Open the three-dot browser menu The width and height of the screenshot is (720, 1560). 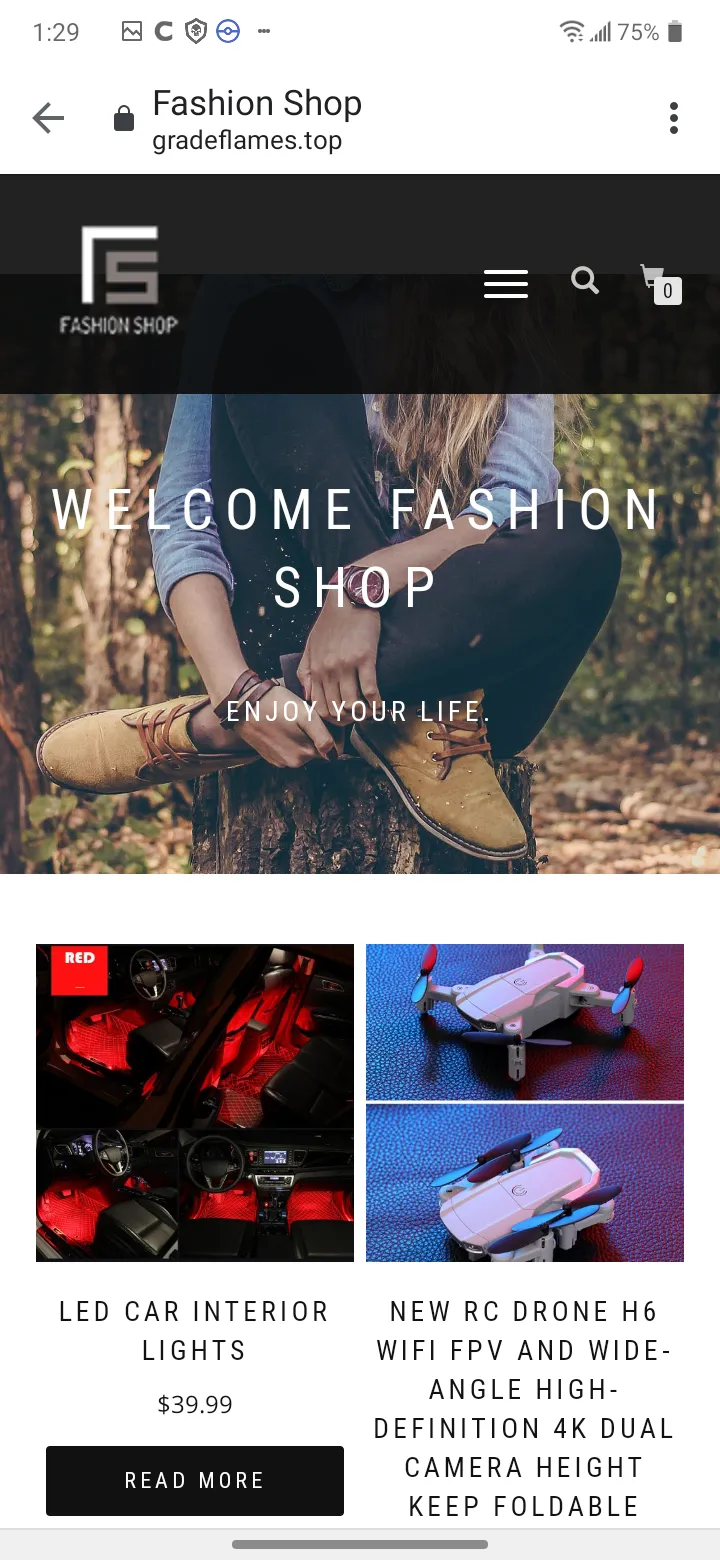tap(674, 118)
